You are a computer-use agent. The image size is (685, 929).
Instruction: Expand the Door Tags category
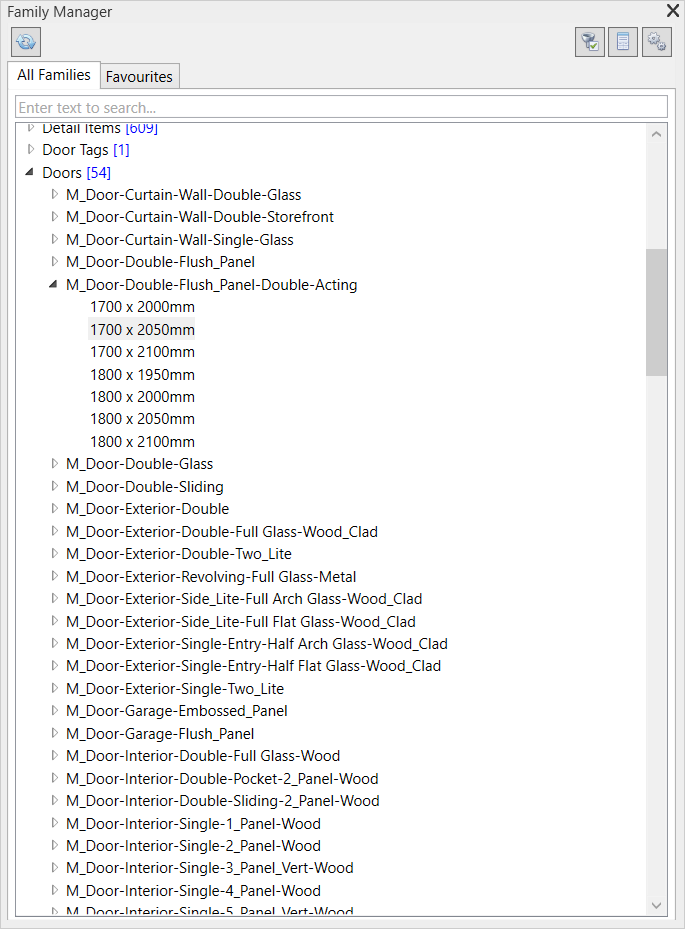click(31, 149)
